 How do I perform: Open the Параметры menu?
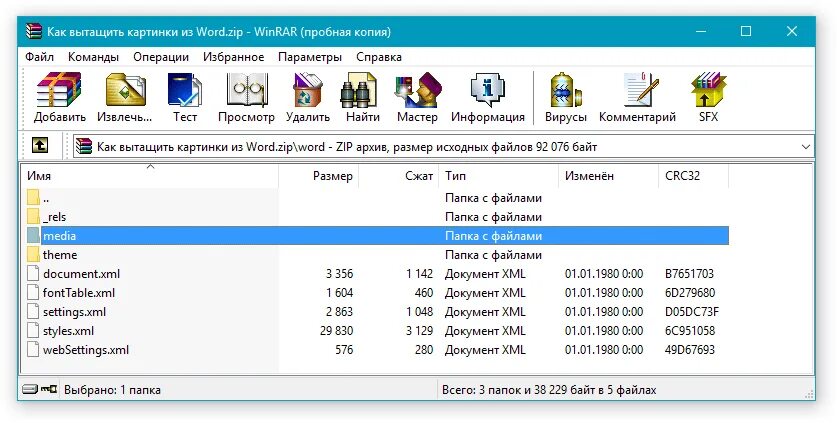310,57
